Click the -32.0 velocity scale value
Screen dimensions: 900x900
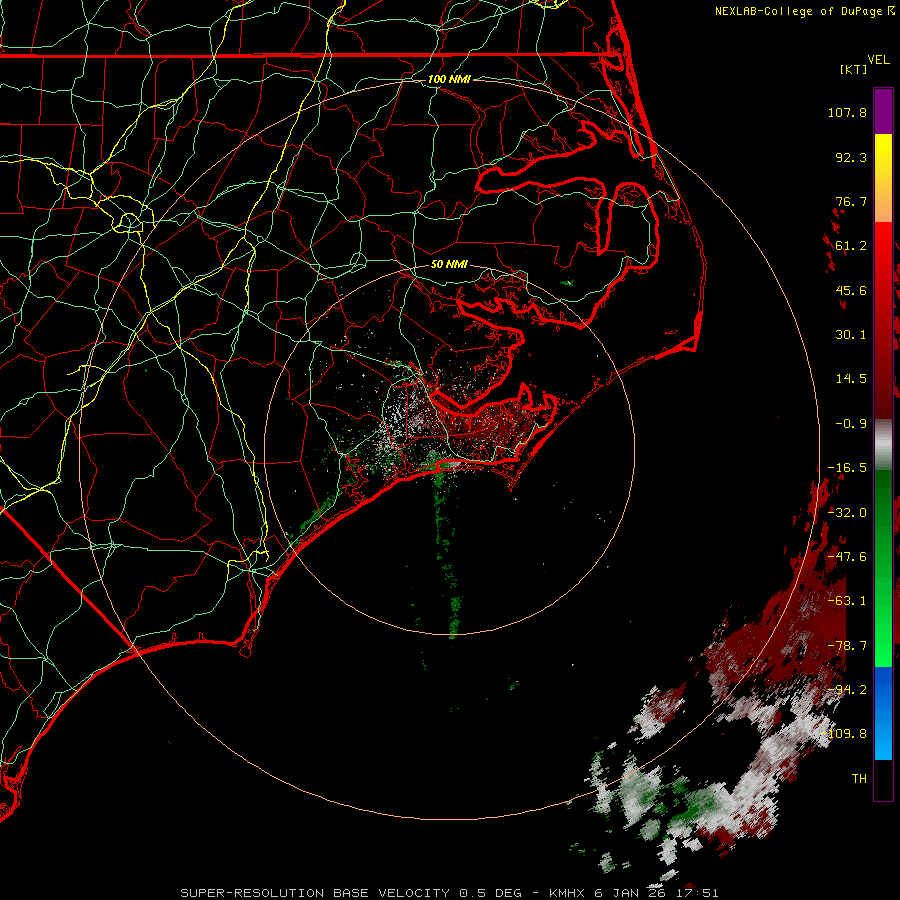pyautogui.click(x=847, y=513)
